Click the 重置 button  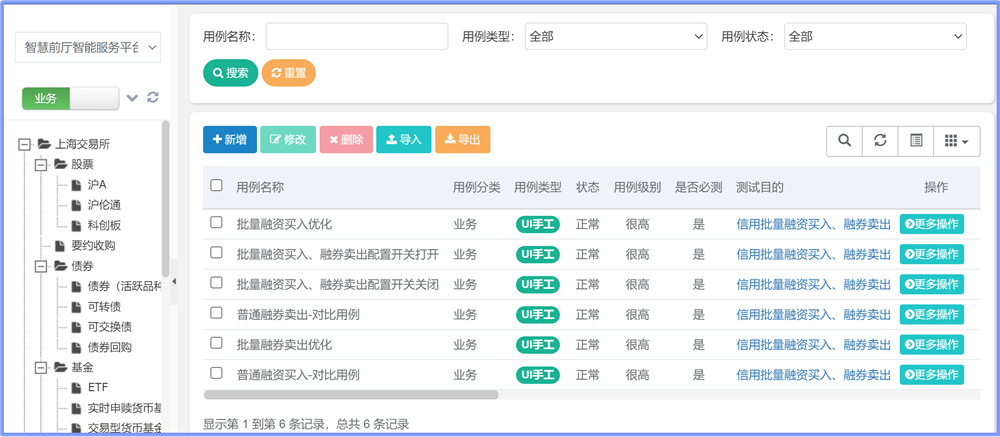tap(288, 73)
